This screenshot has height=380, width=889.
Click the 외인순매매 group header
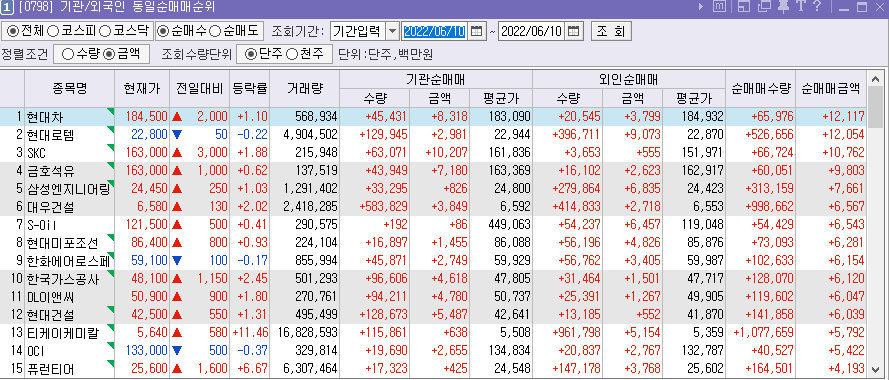629,79
